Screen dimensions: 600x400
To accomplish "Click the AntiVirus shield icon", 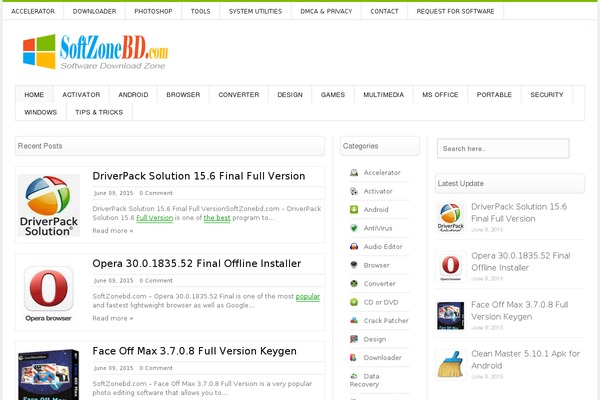I will point(354,228).
